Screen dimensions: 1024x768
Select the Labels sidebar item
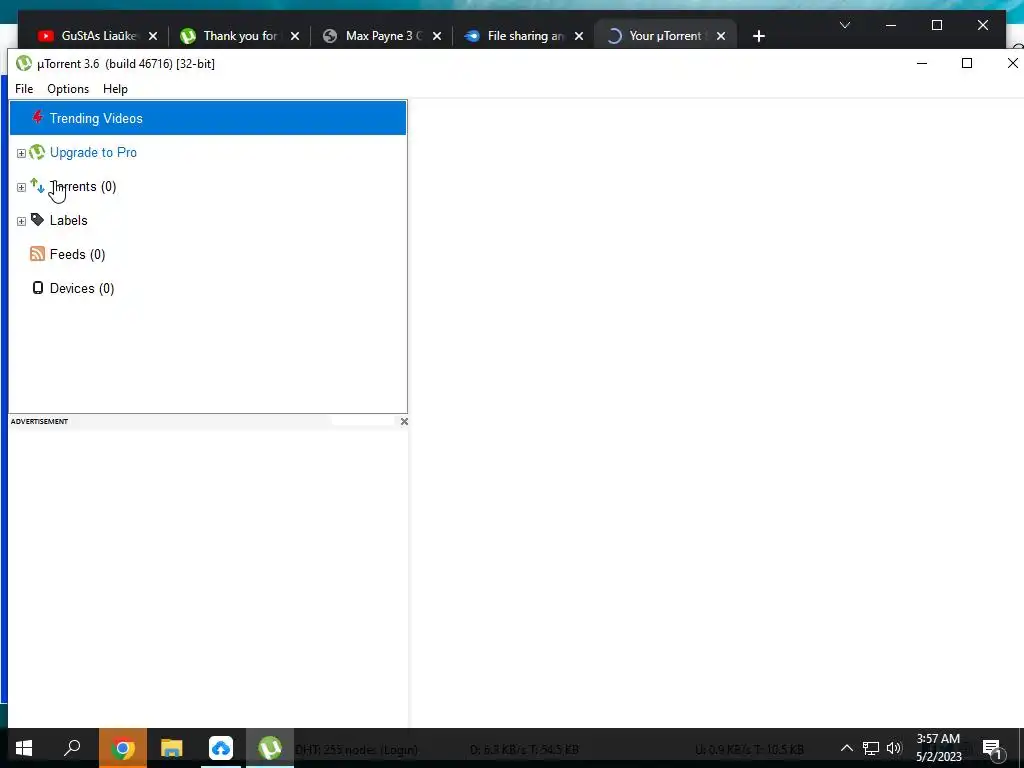(x=69, y=220)
